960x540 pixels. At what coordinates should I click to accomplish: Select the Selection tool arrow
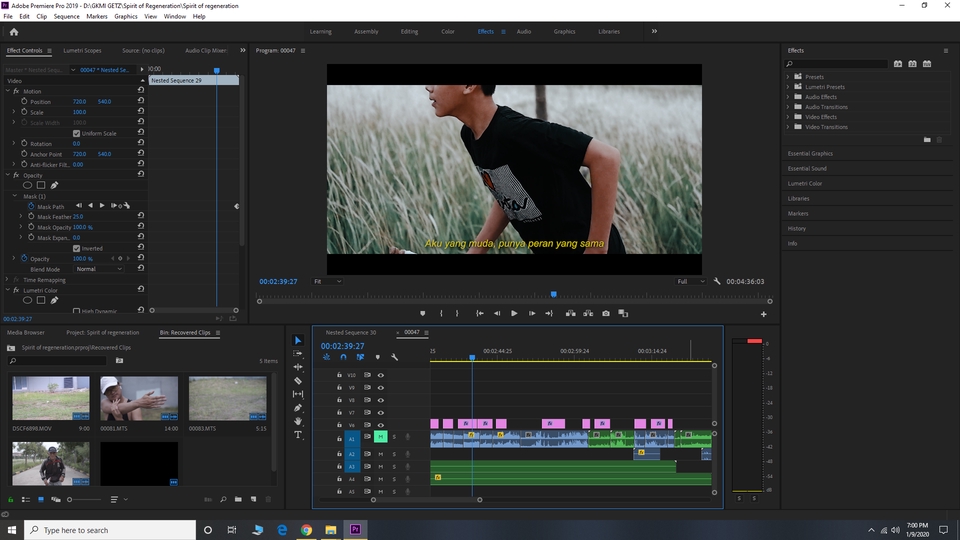pyautogui.click(x=298, y=340)
